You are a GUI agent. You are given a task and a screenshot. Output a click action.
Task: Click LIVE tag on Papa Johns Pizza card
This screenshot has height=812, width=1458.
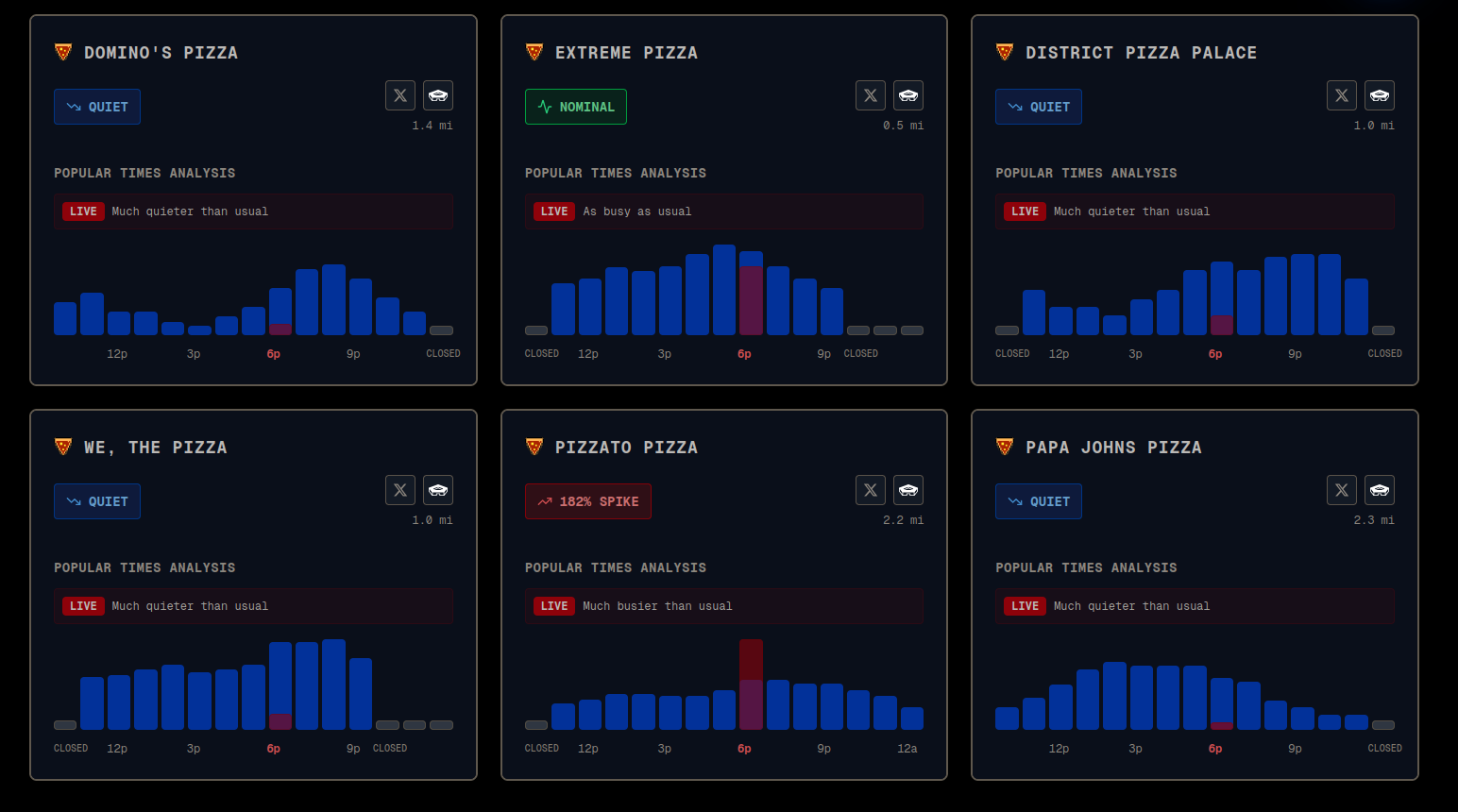(1025, 606)
